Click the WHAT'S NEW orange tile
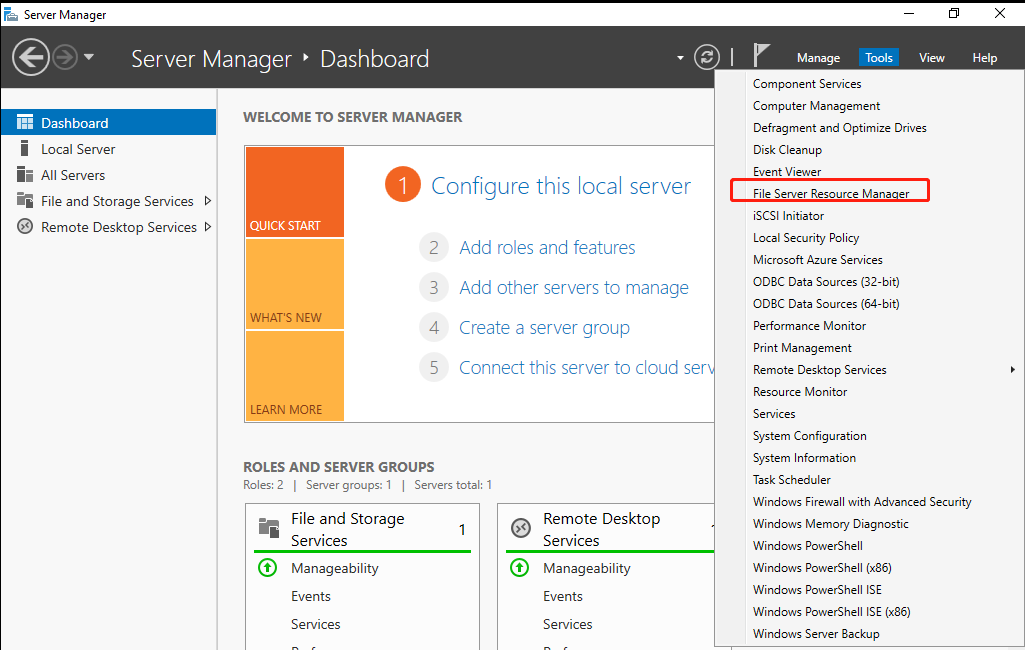Image resolution: width=1025 pixels, height=650 pixels. tap(294, 284)
